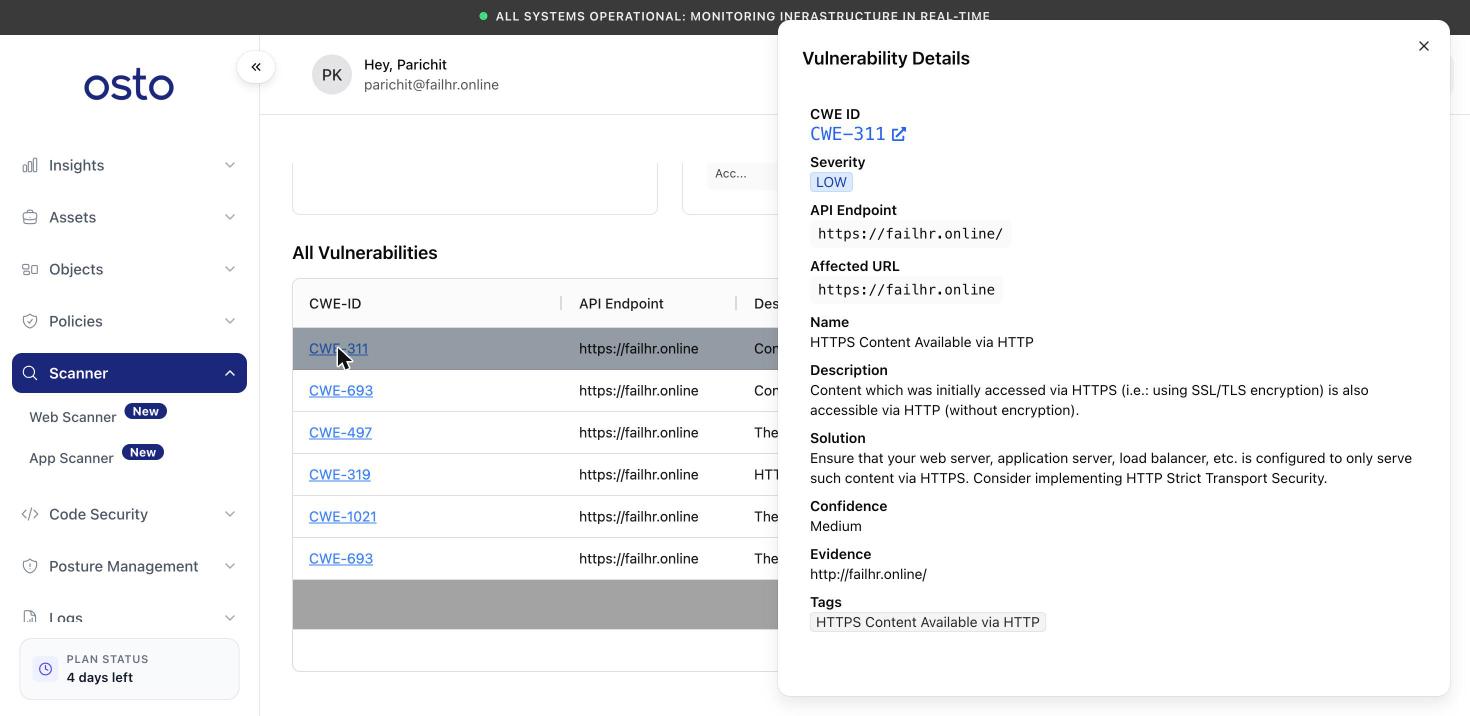Click Plan Status 4 days left card

(x=129, y=669)
